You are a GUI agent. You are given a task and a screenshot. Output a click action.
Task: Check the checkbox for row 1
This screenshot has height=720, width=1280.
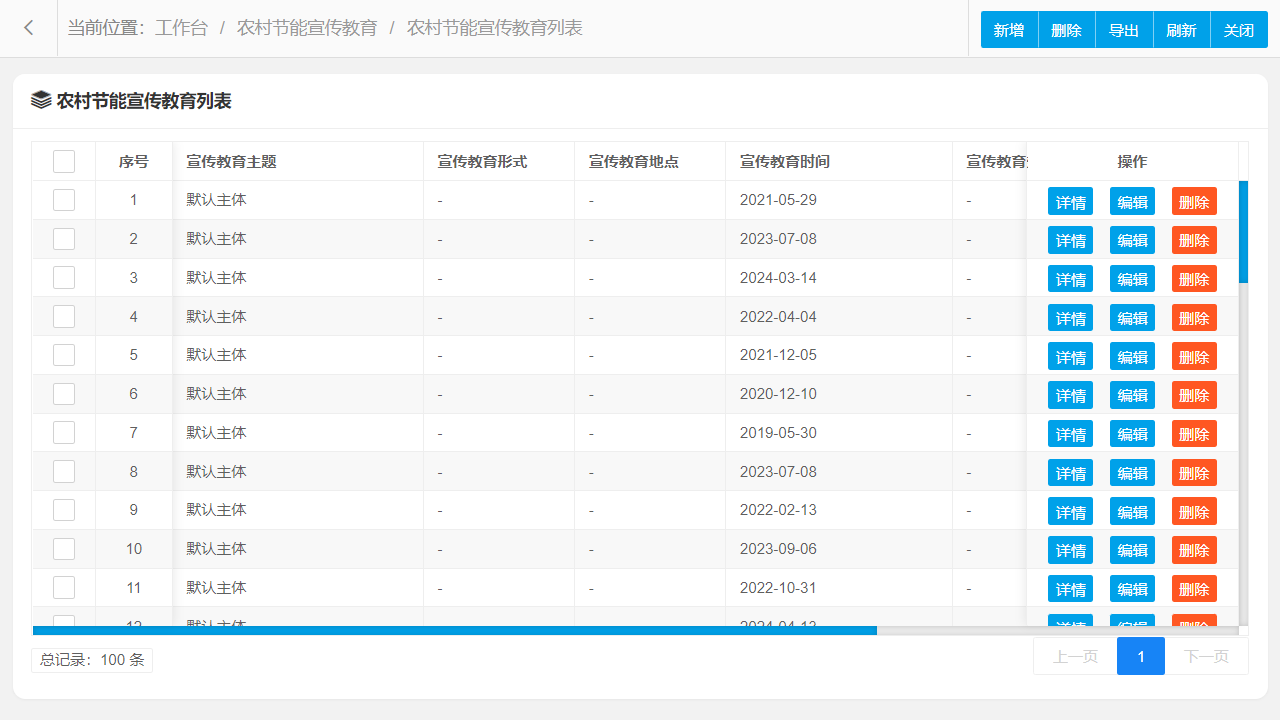coord(64,200)
